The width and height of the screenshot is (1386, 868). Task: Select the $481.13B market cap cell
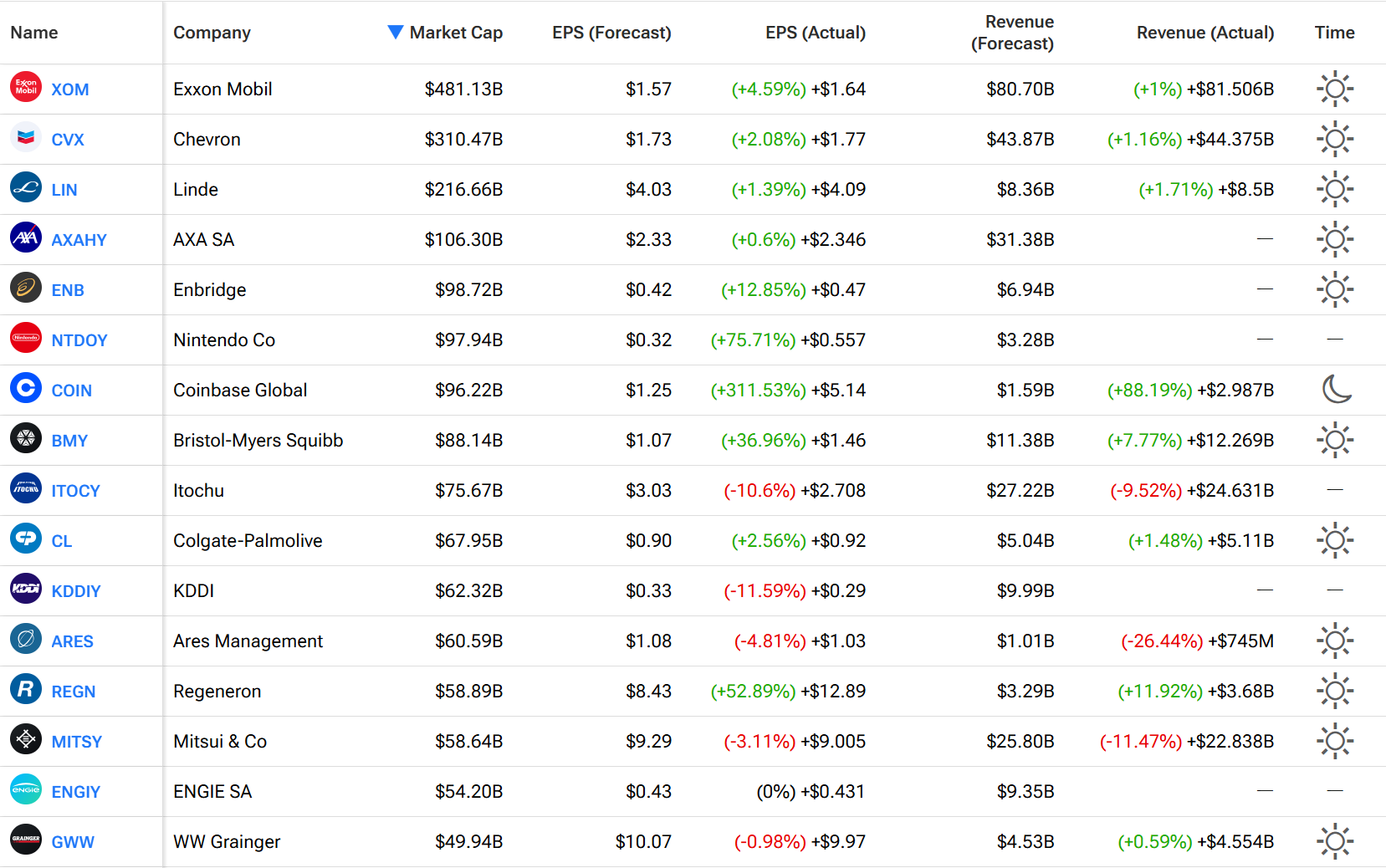click(x=463, y=89)
